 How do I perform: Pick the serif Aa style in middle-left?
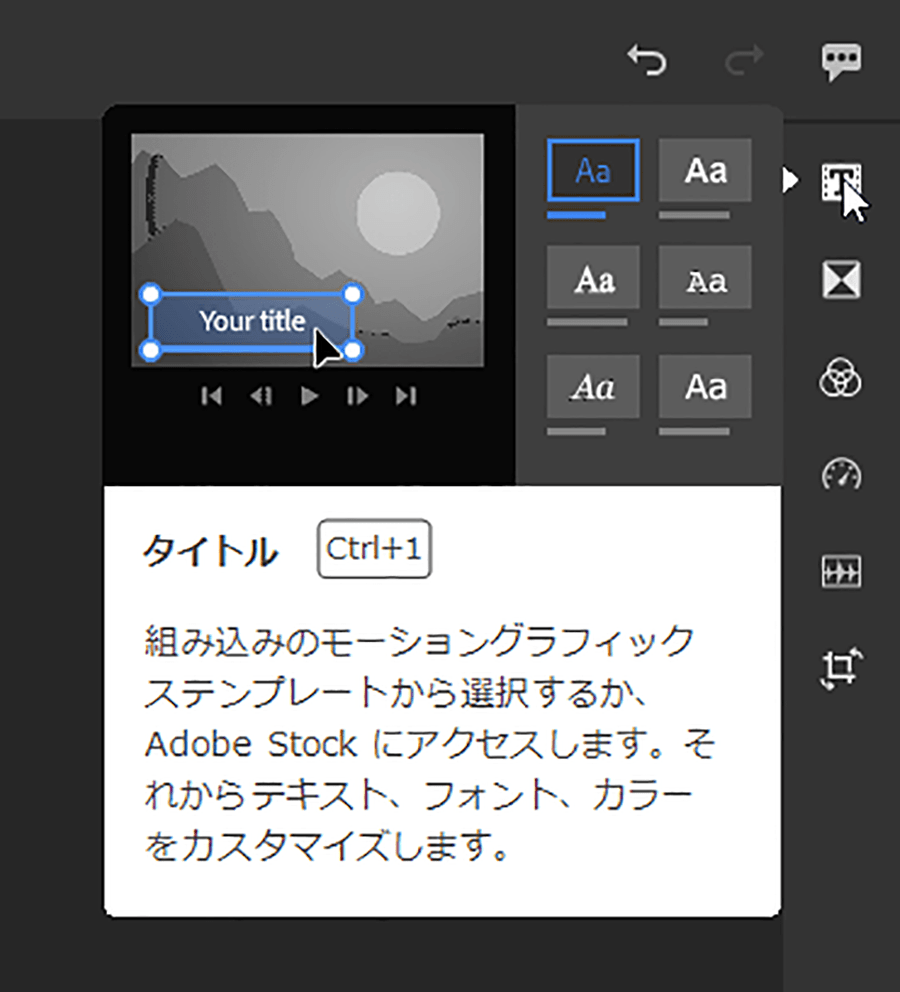(593, 278)
